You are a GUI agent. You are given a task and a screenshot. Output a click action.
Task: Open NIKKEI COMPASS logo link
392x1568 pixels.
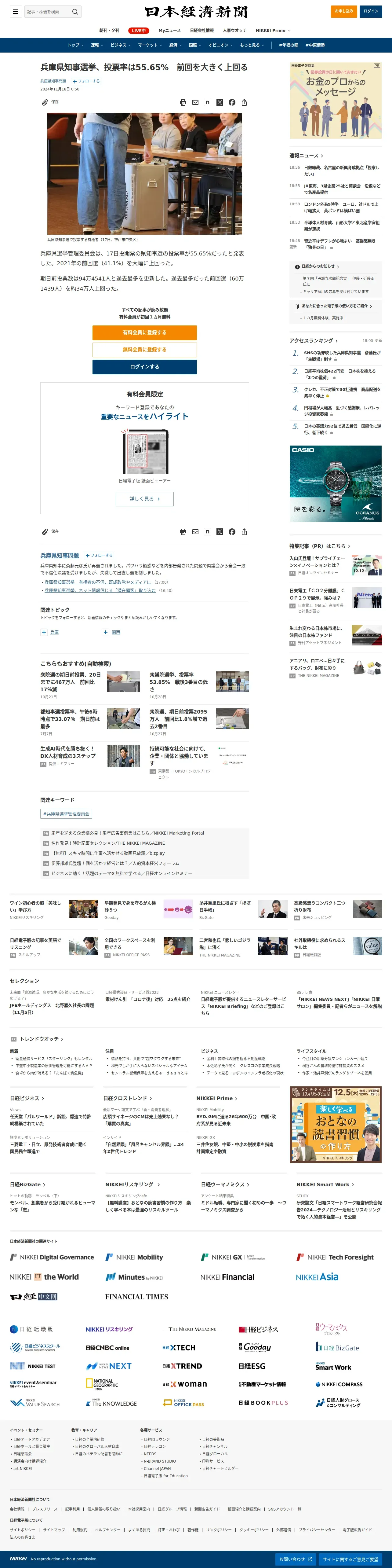coord(339,1384)
